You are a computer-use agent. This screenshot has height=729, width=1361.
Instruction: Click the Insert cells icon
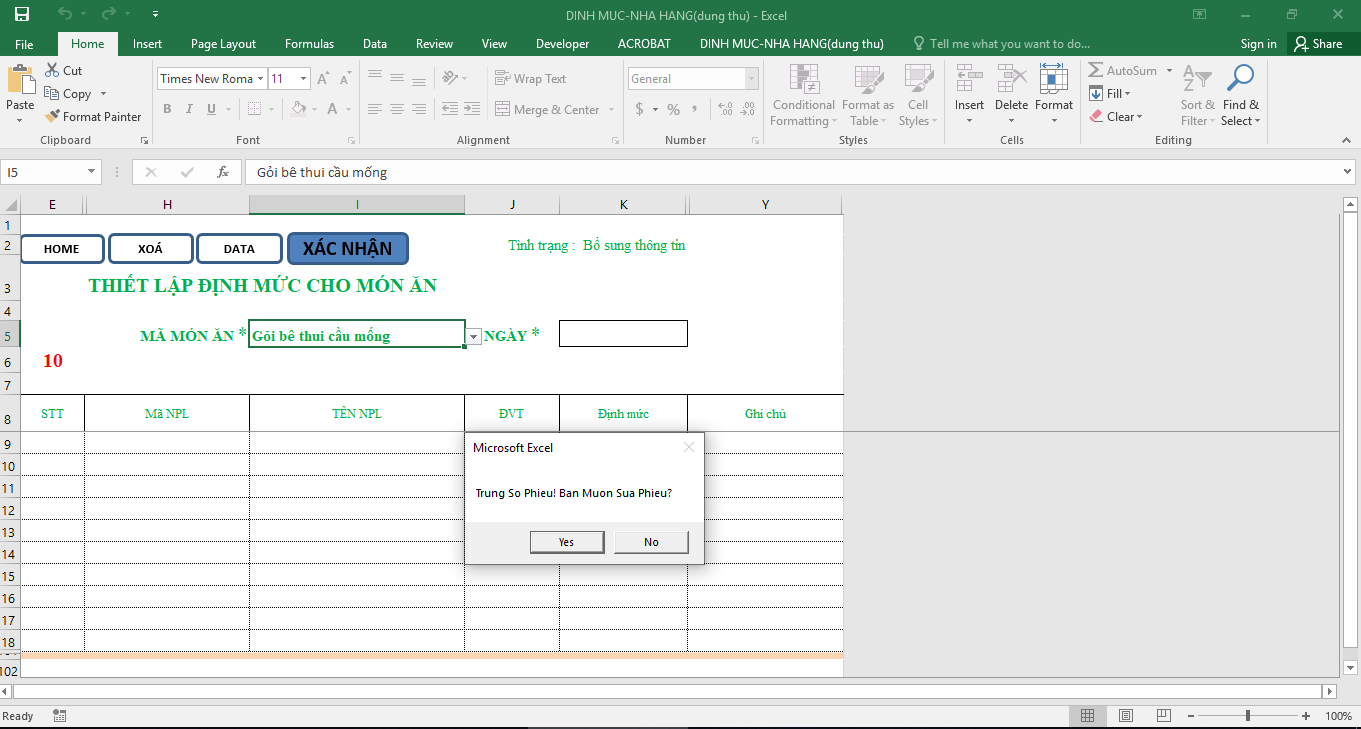point(968,80)
